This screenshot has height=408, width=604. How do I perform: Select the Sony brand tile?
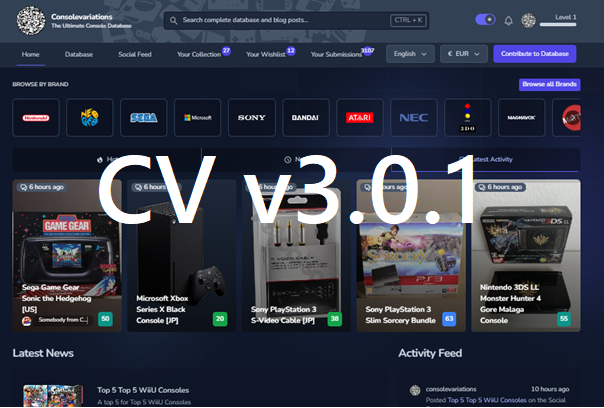coord(252,118)
